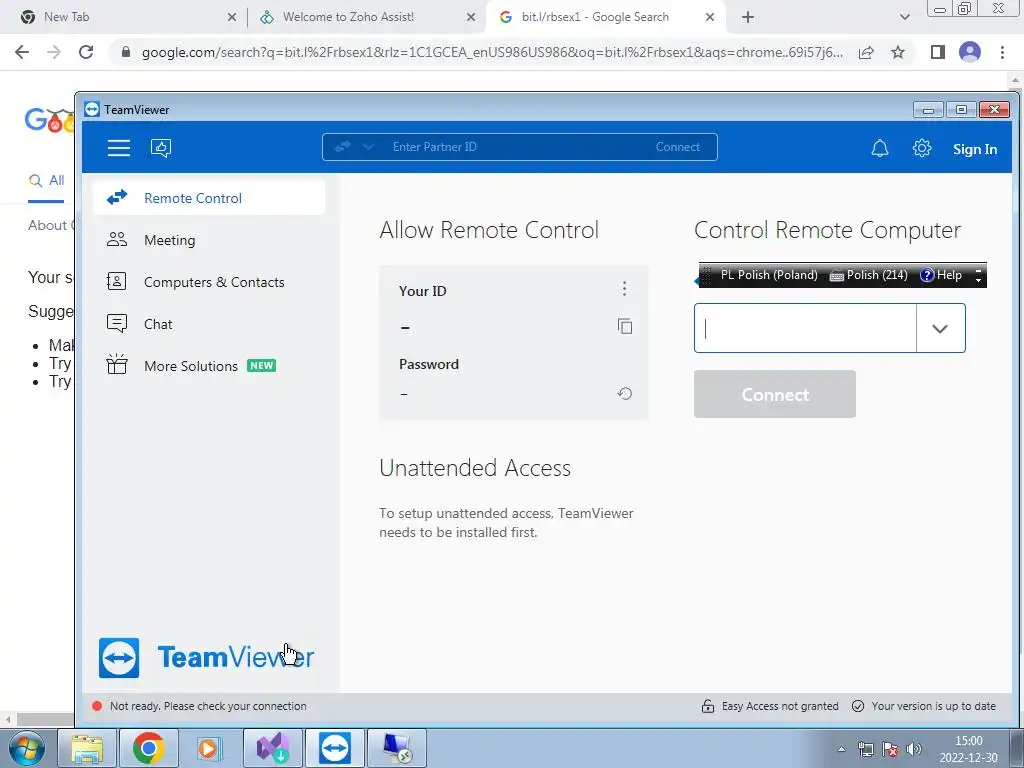
Task: Click the Chrome address bar URL
Action: click(x=491, y=52)
